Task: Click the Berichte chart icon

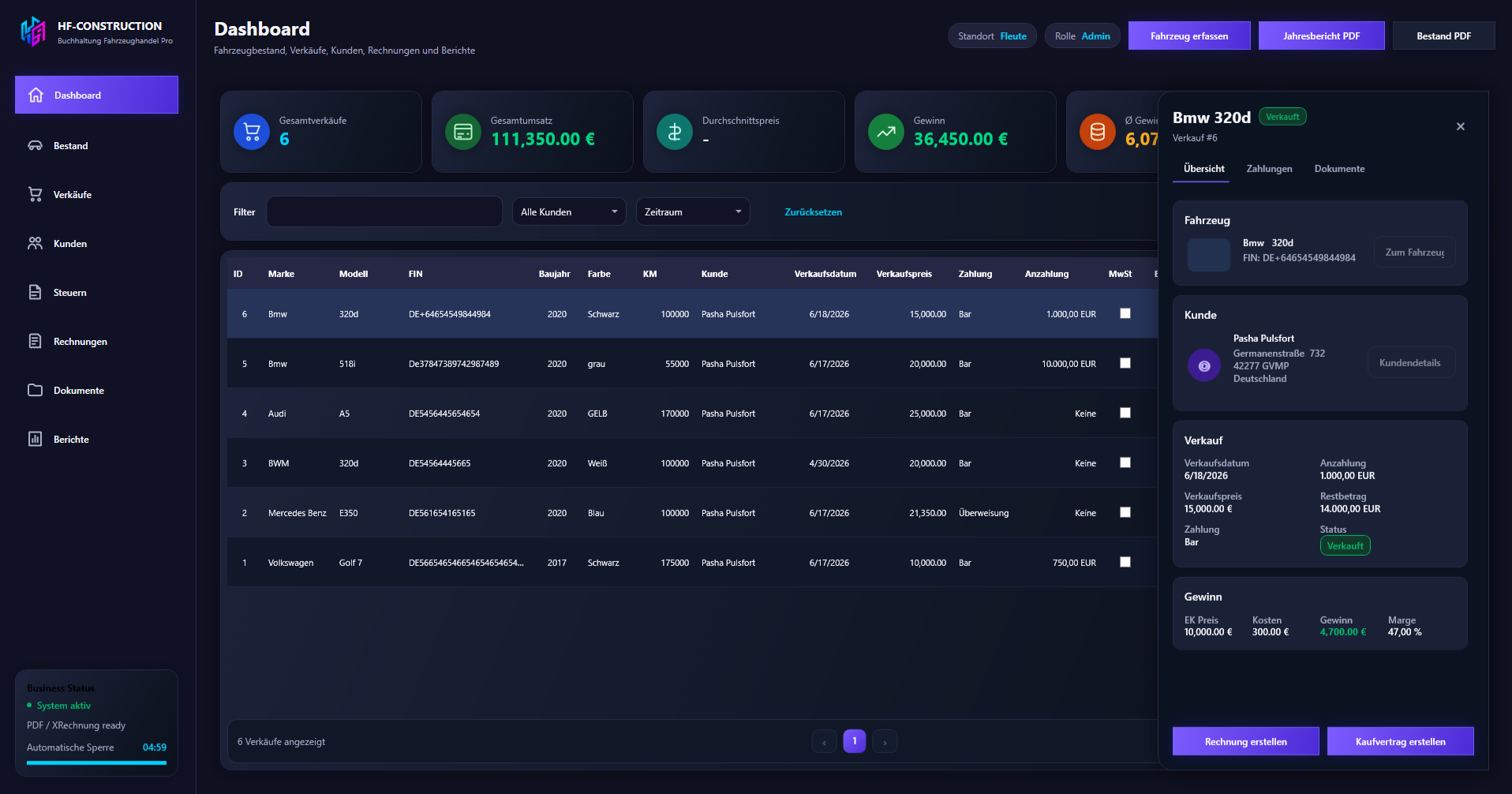Action: click(36, 439)
